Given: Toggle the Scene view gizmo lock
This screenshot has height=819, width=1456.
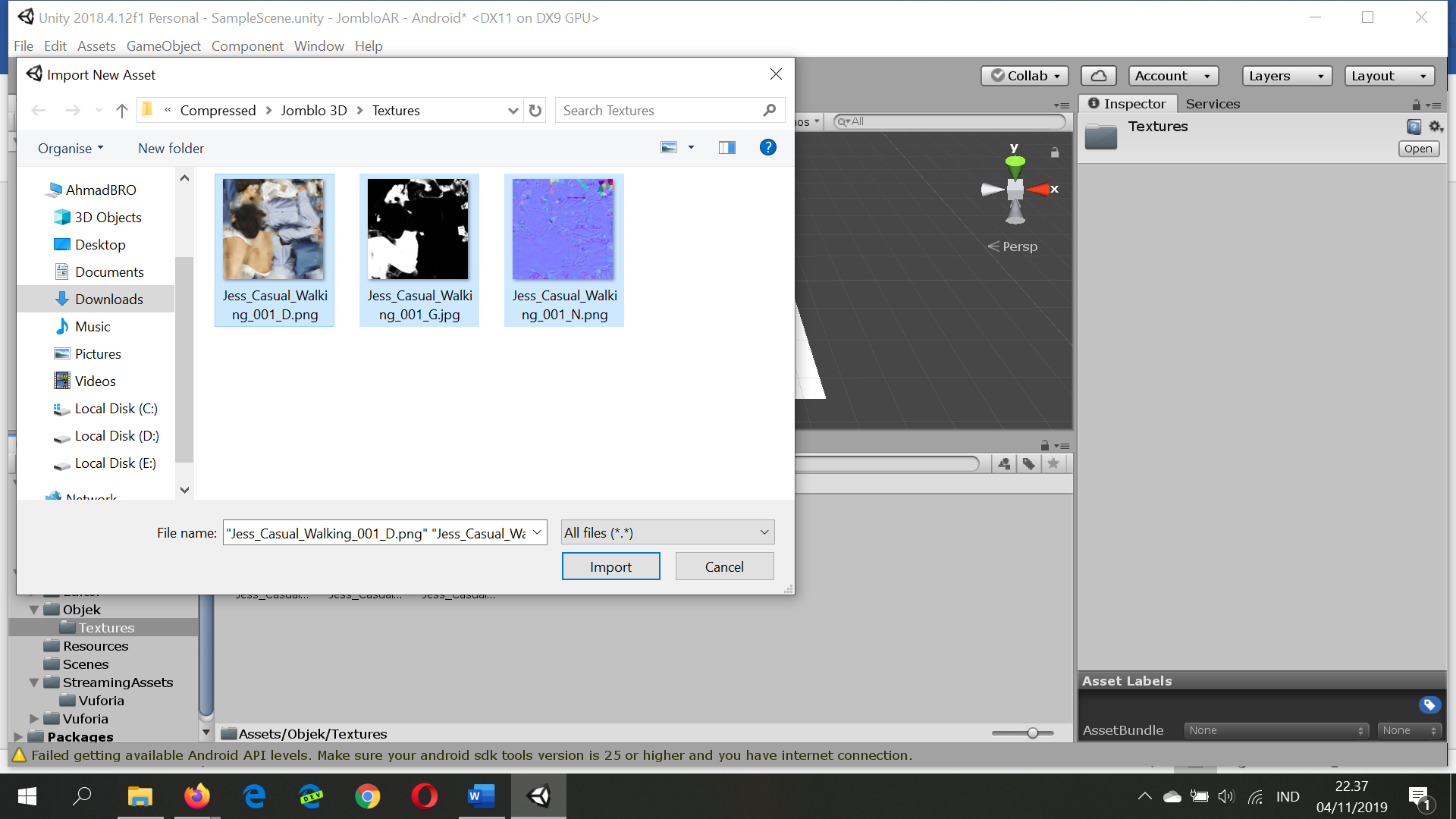Looking at the screenshot, I should pyautogui.click(x=1054, y=152).
